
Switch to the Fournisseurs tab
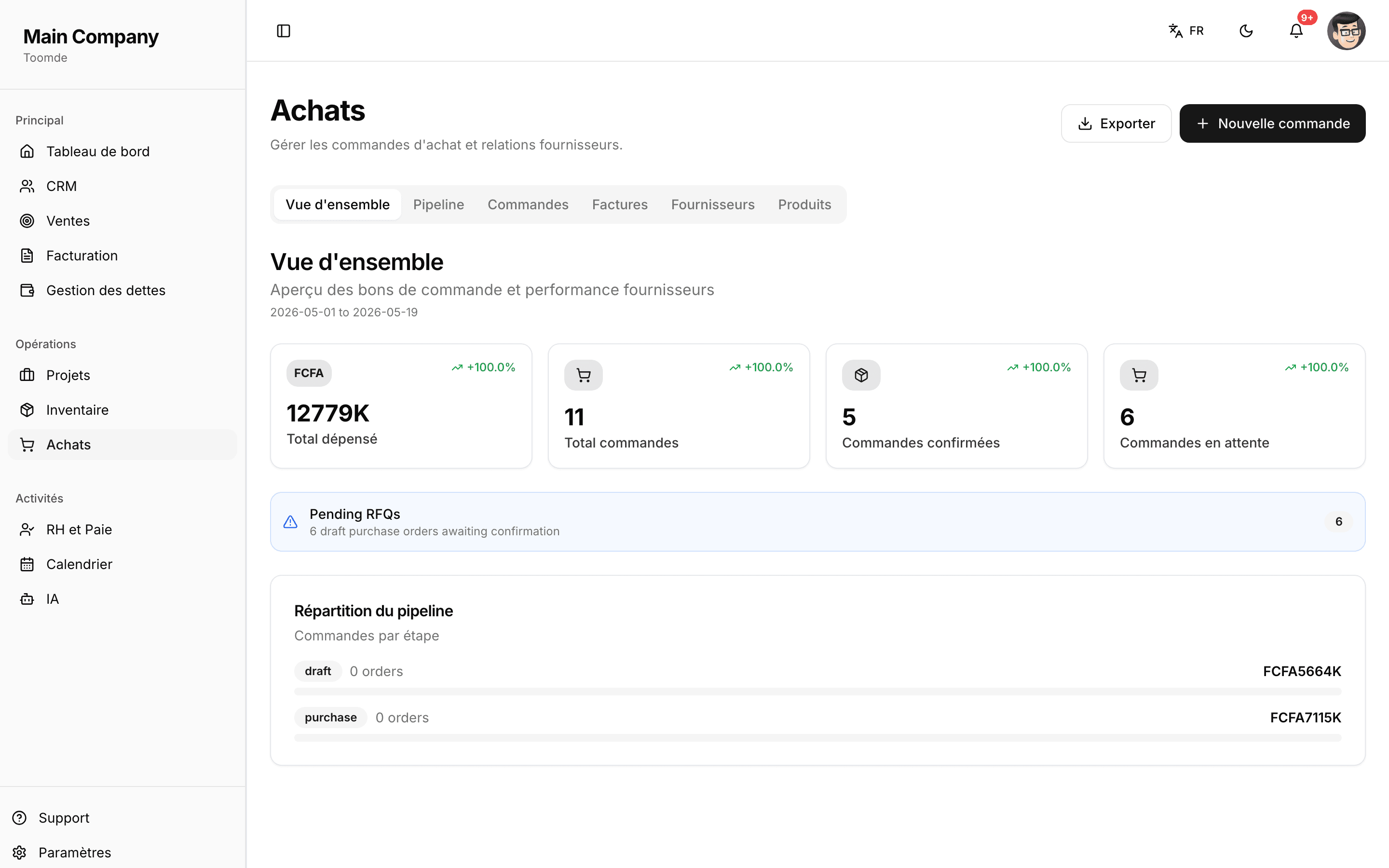click(x=712, y=204)
